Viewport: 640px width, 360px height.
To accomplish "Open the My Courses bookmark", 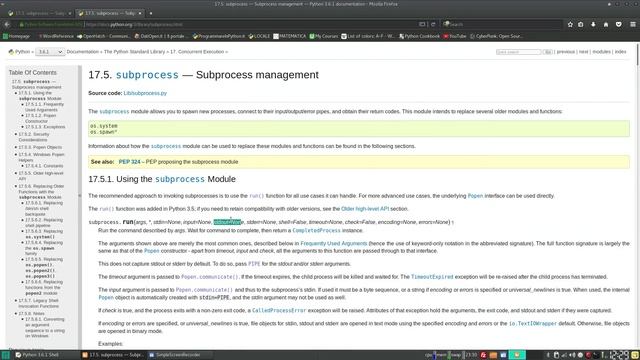I will [x=324, y=36].
